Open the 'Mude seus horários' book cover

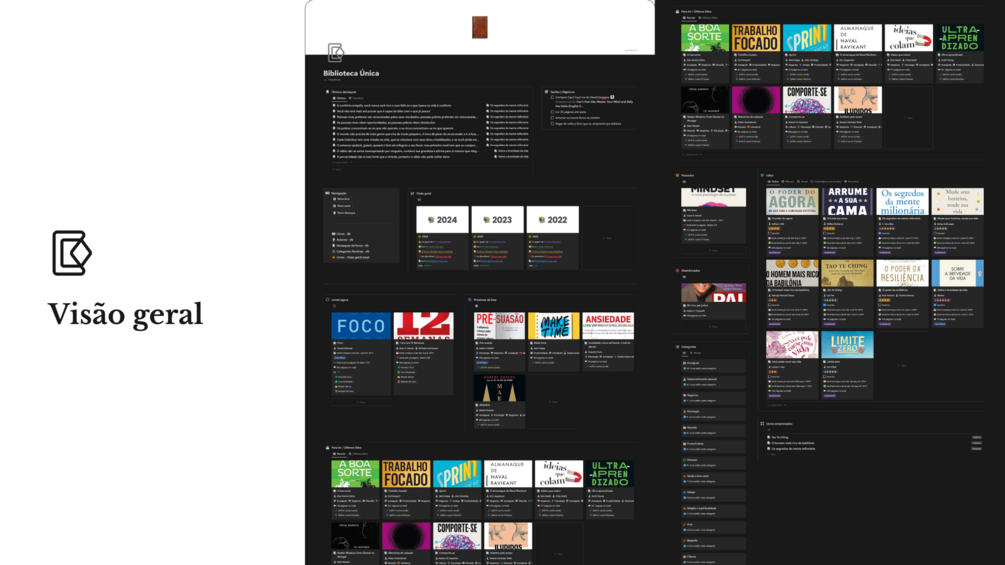[958, 201]
